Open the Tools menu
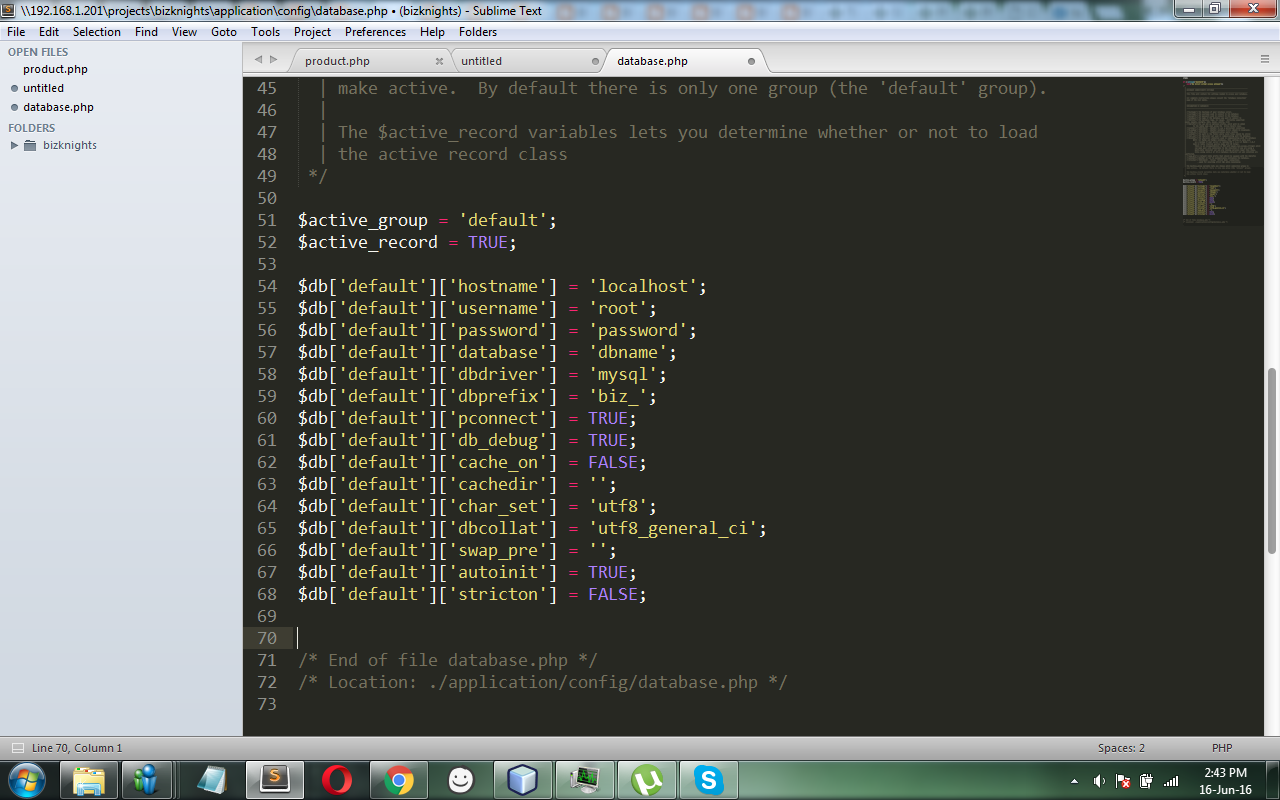 266,32
